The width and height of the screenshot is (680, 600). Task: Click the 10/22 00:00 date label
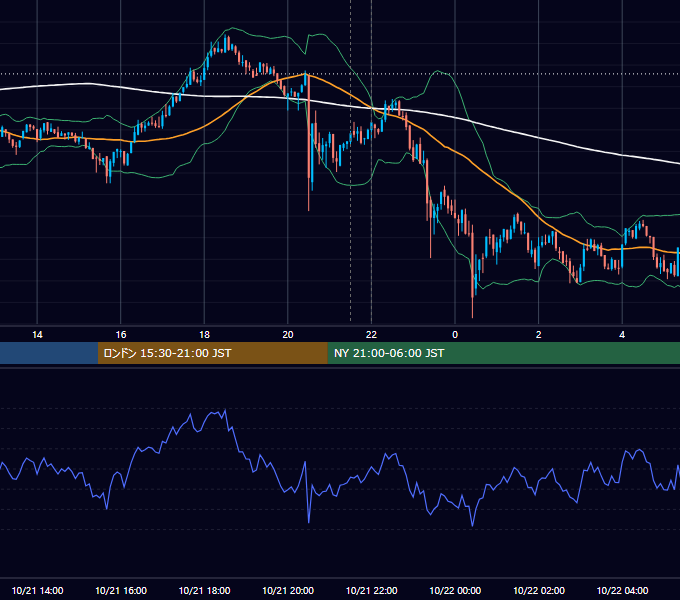click(x=455, y=590)
